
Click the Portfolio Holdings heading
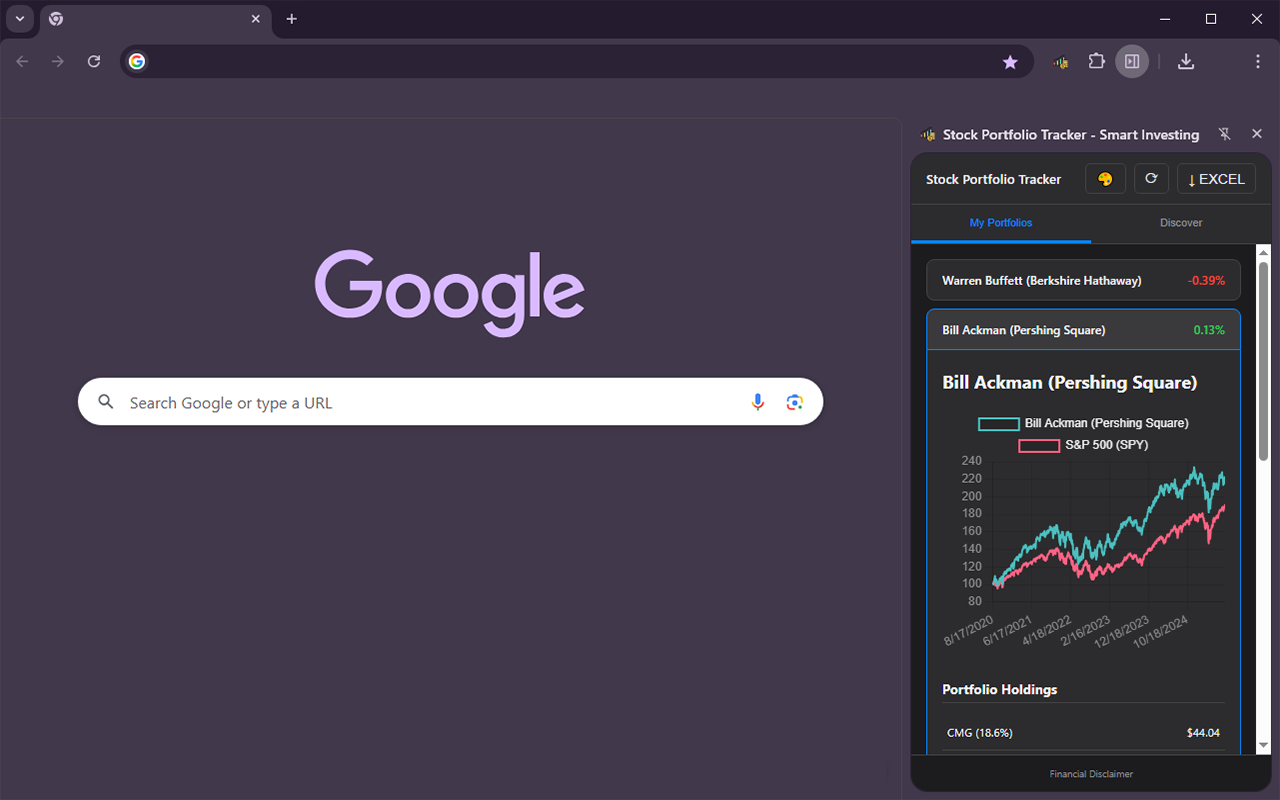[999, 689]
